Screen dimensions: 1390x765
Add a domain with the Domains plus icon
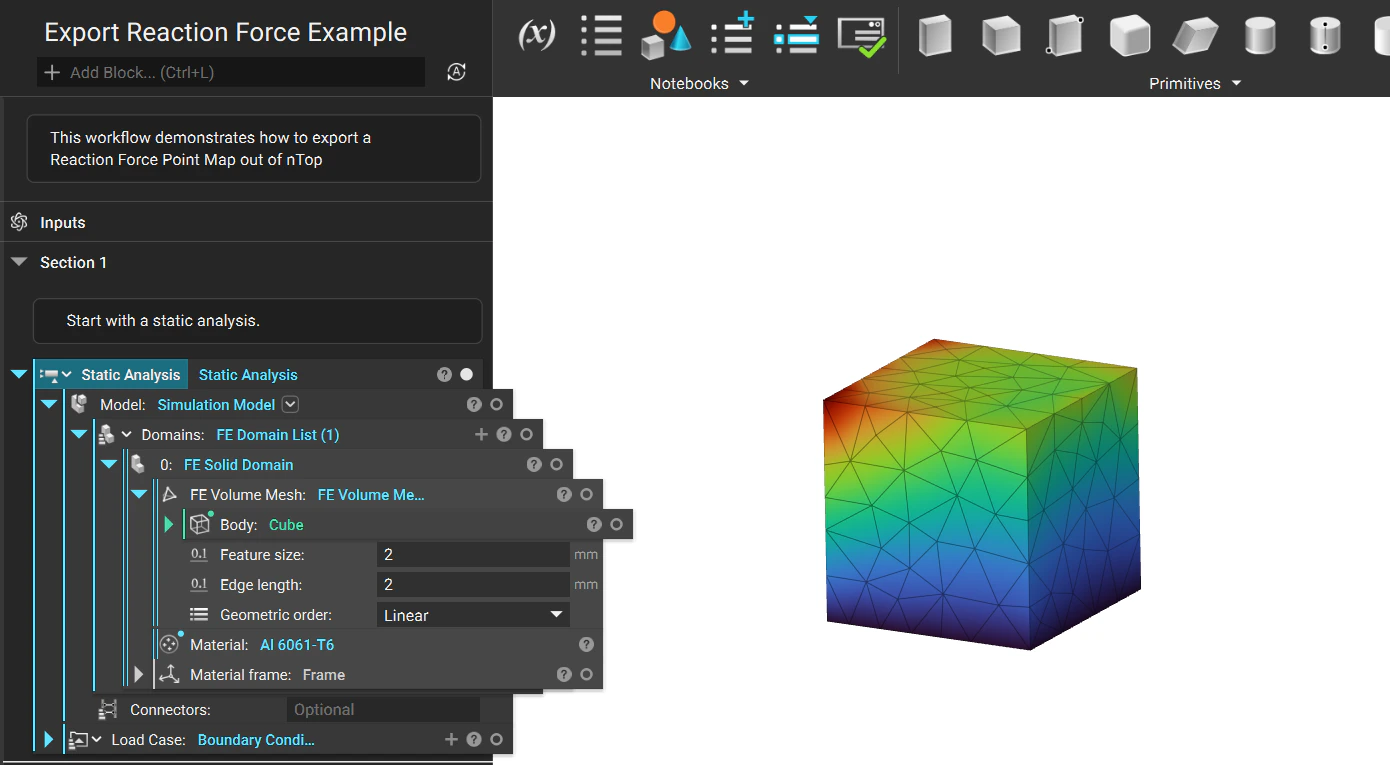tap(481, 434)
